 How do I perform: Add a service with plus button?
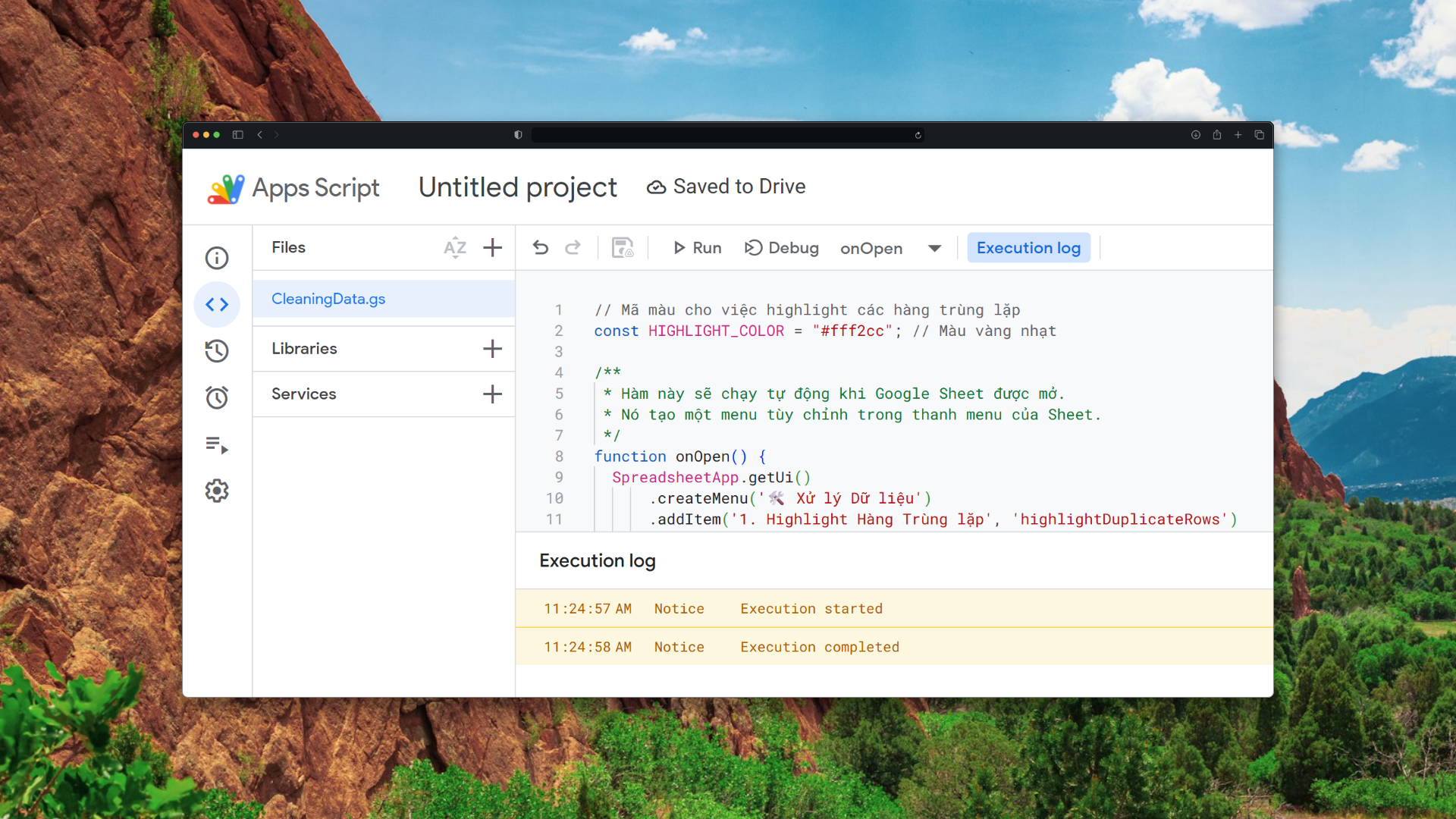click(x=493, y=394)
